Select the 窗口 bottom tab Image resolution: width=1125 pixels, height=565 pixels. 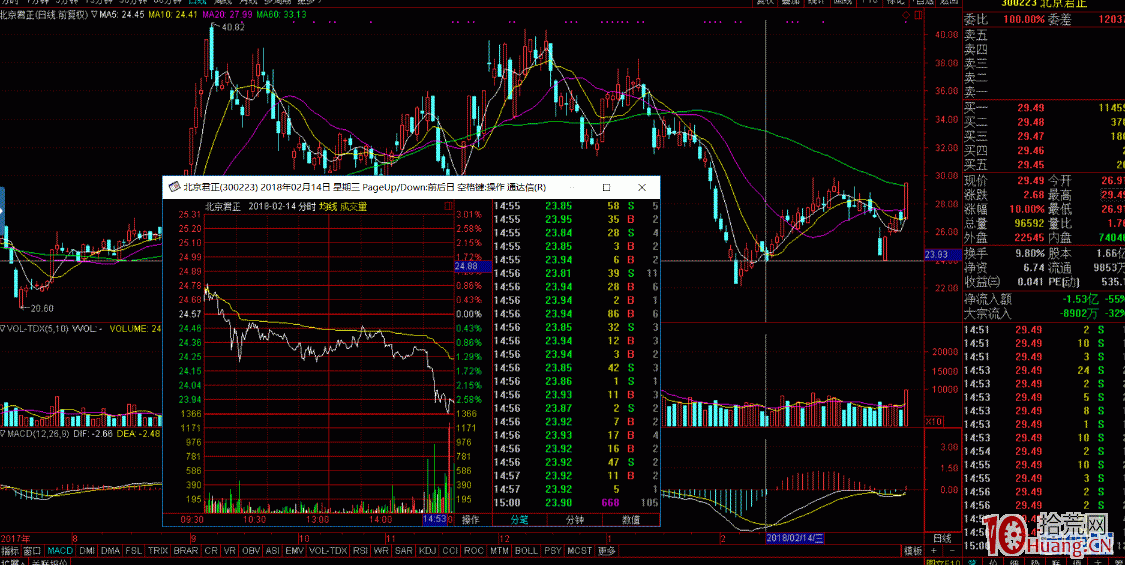point(32,551)
